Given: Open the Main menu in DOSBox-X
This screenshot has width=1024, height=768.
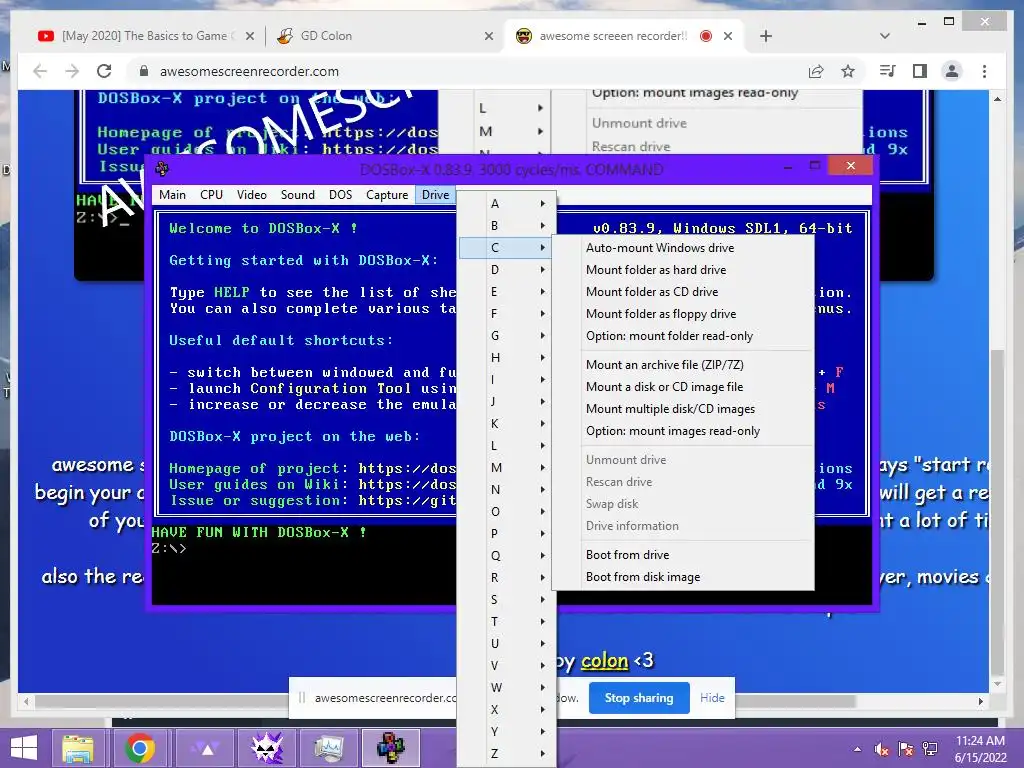Looking at the screenshot, I should [172, 195].
